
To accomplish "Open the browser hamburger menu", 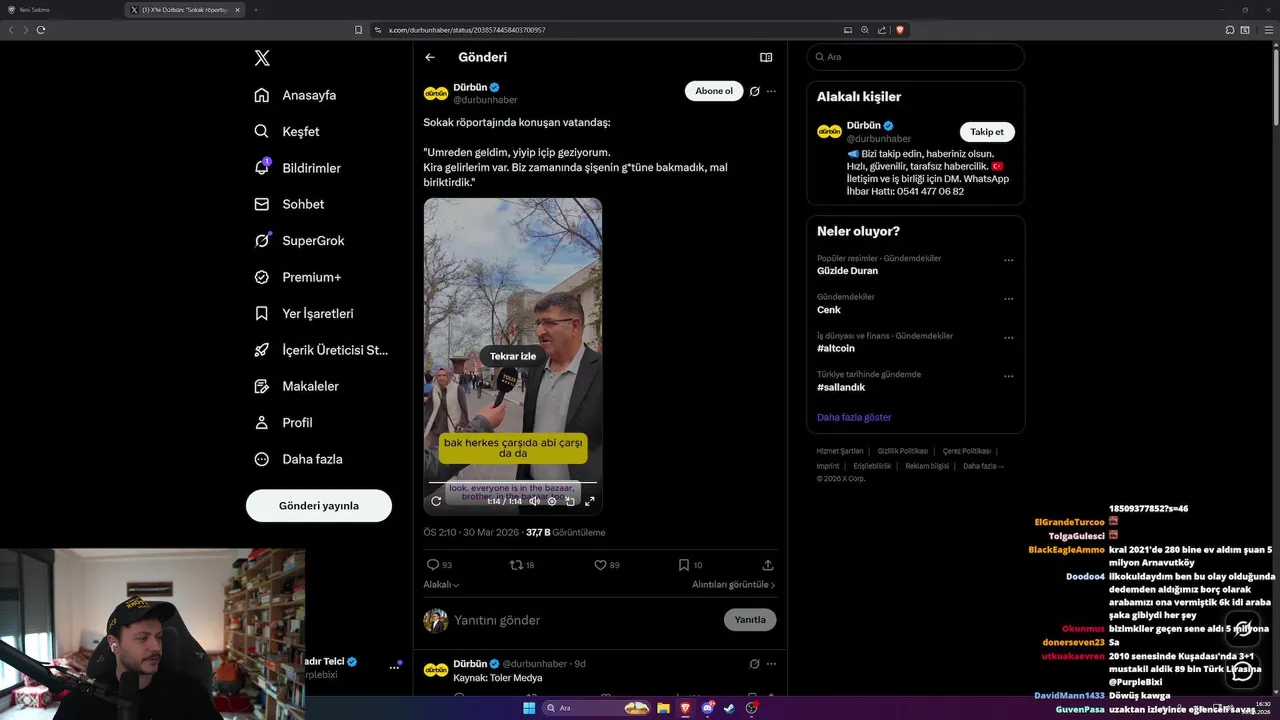I will (1268, 30).
